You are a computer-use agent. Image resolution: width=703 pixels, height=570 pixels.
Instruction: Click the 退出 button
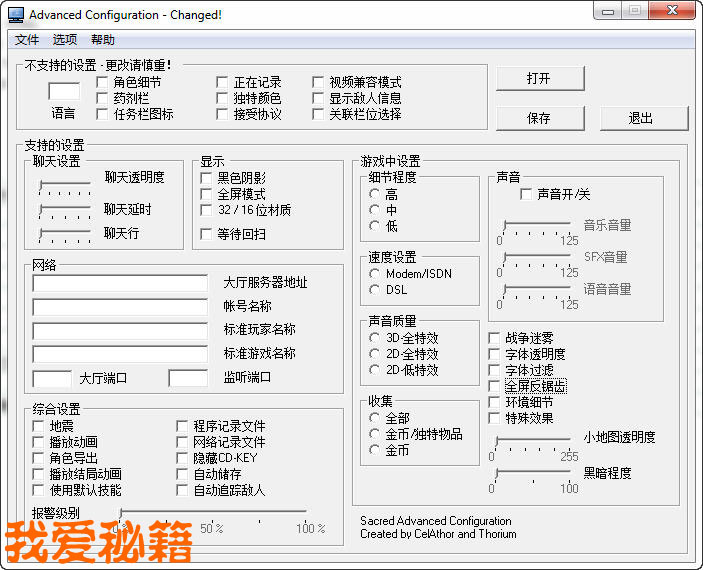coord(640,118)
